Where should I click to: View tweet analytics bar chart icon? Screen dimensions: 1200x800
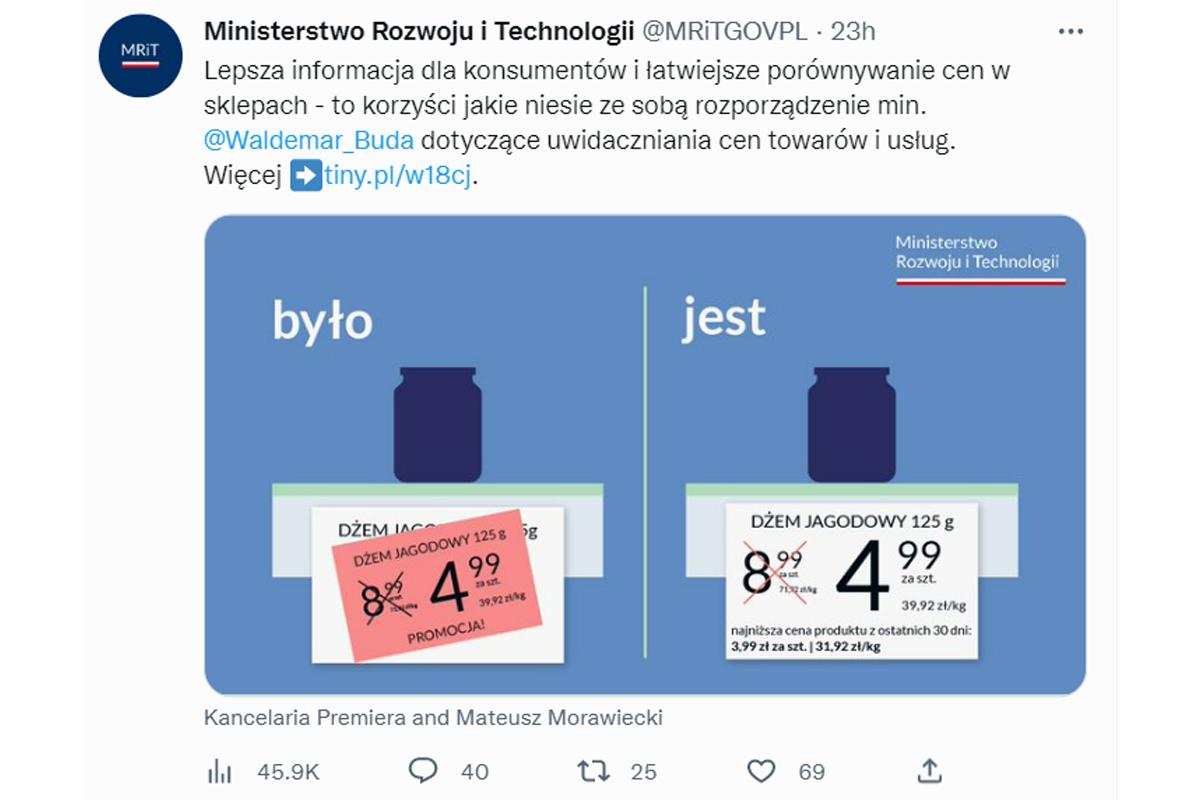tap(220, 771)
